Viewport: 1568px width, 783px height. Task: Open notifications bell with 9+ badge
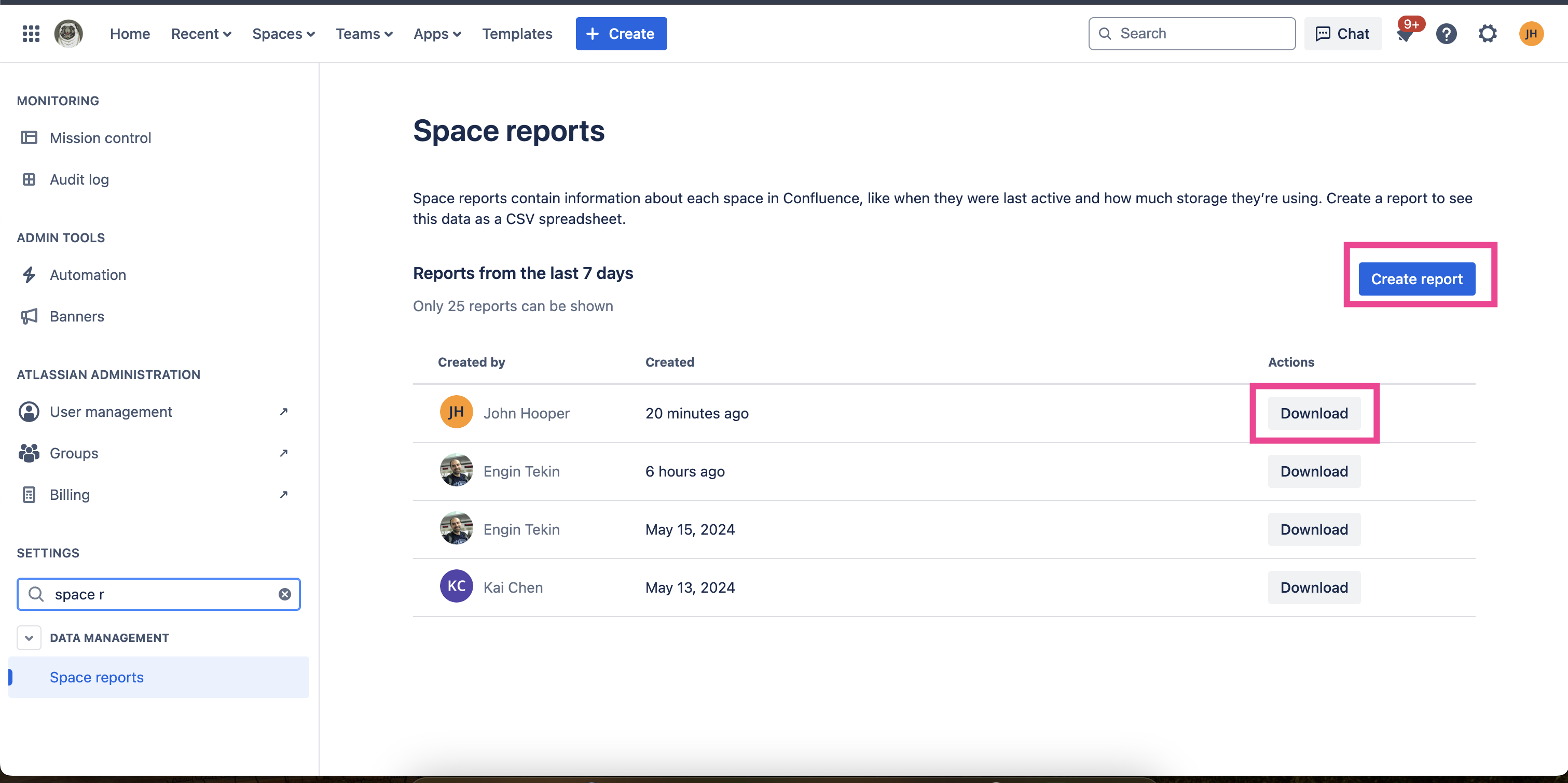[1406, 34]
